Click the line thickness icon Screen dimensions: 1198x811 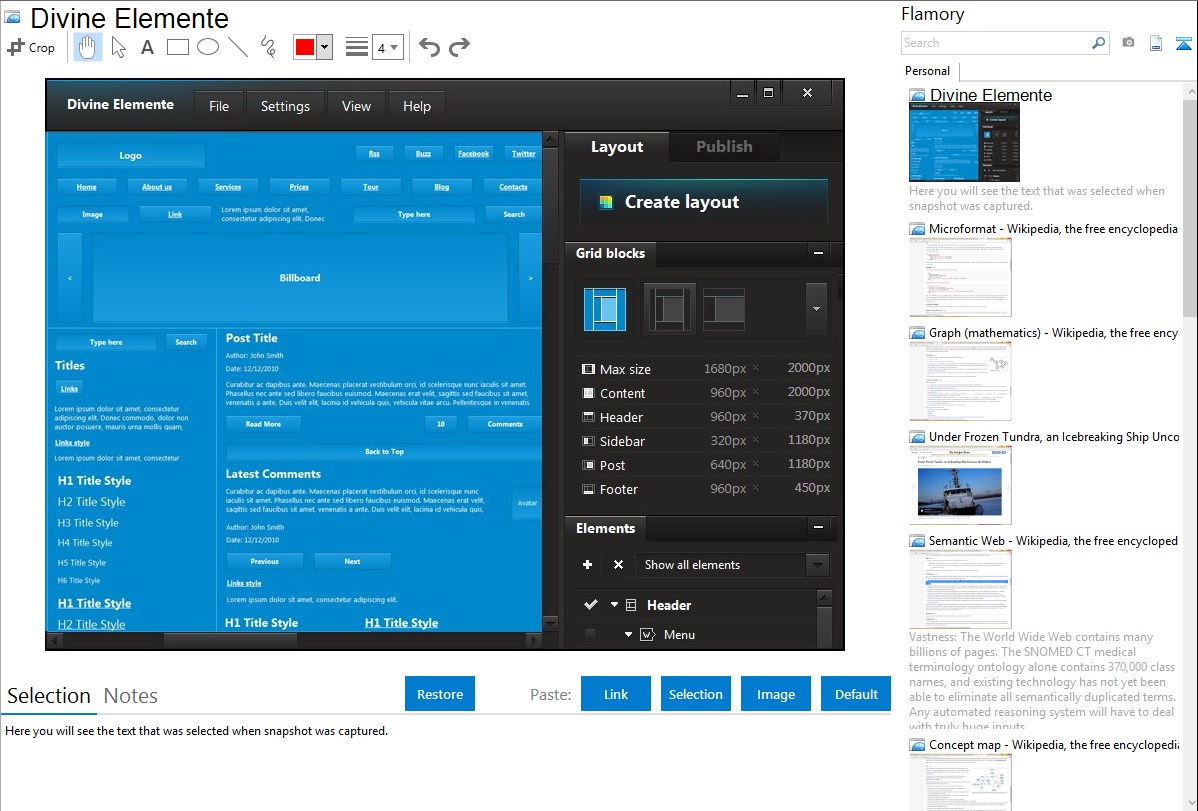(357, 47)
